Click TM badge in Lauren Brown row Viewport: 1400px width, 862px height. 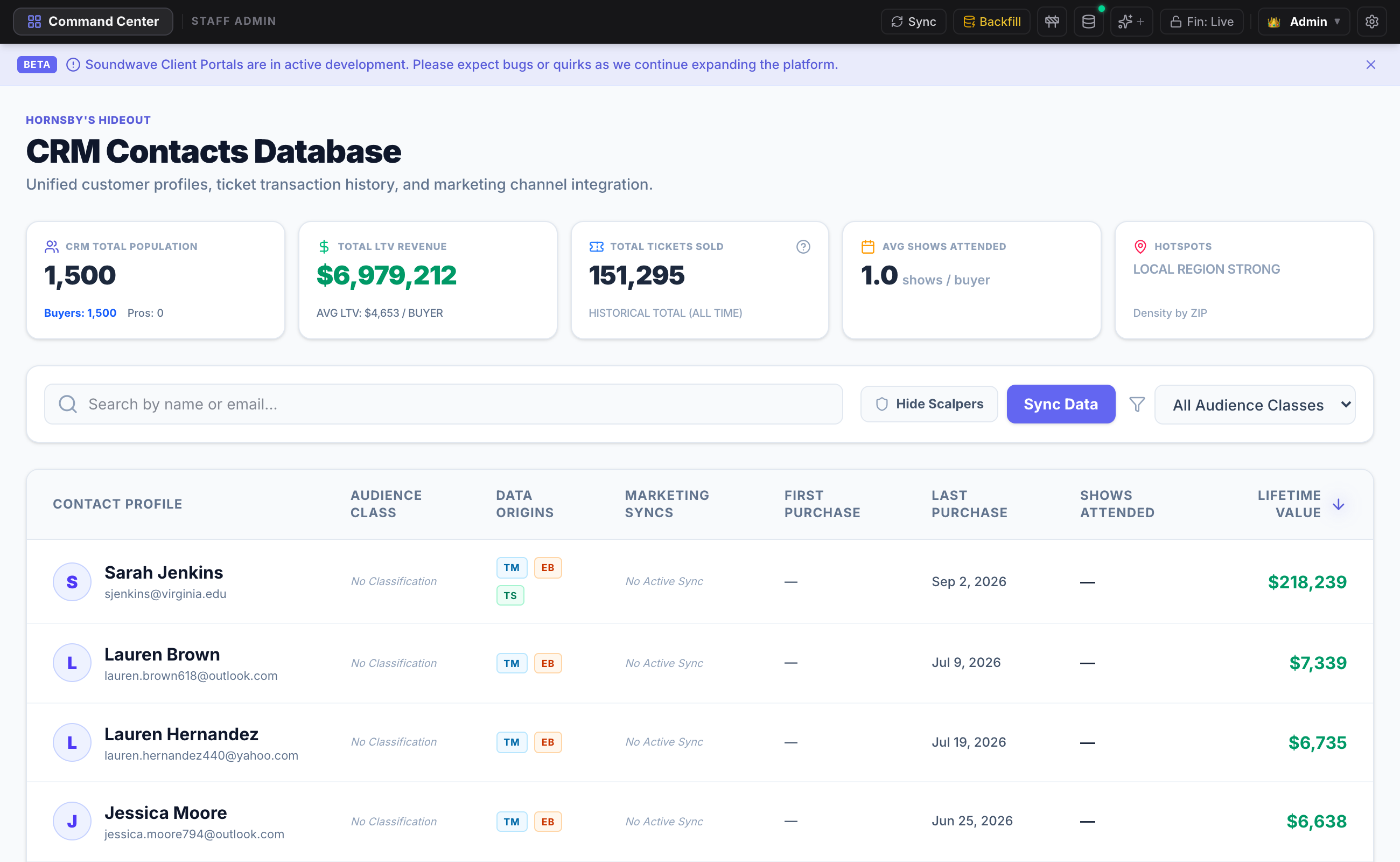(512, 664)
